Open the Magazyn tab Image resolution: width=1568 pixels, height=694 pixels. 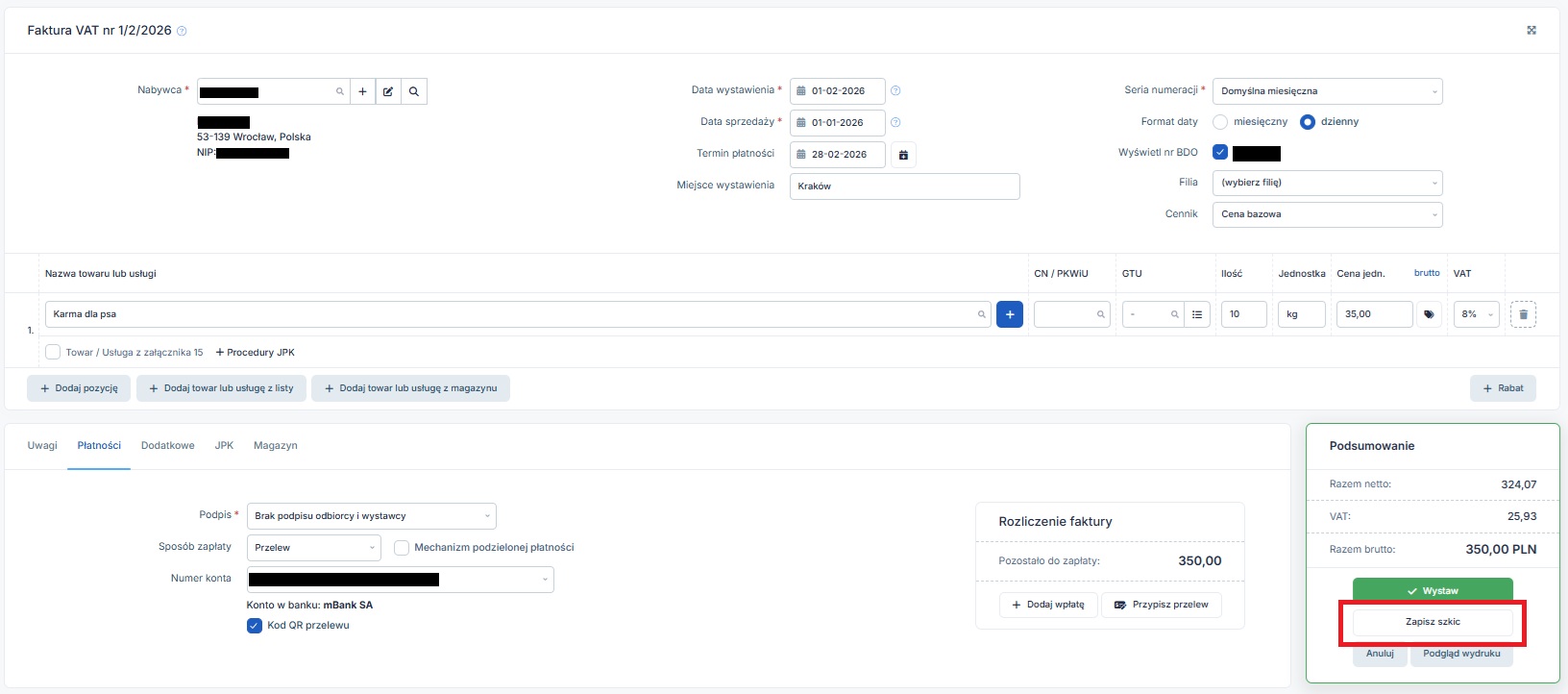[x=275, y=446]
